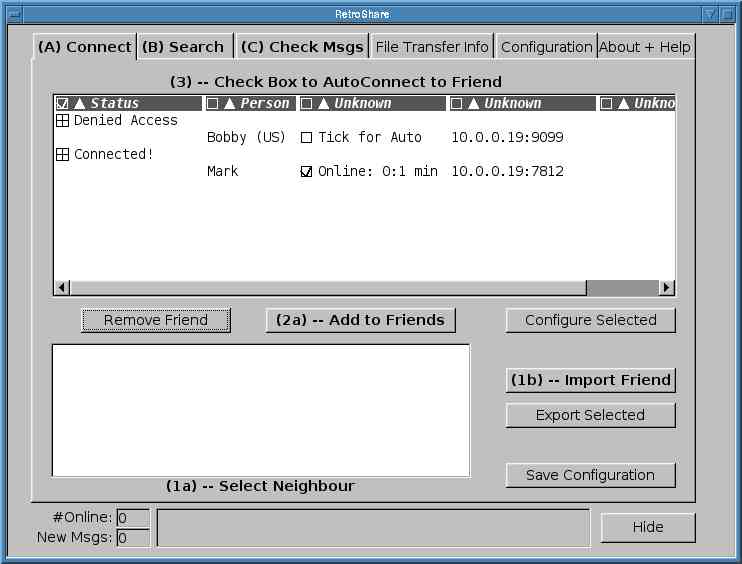Click inside the Select Neighbour list box
The width and height of the screenshot is (742, 564).
260,410
